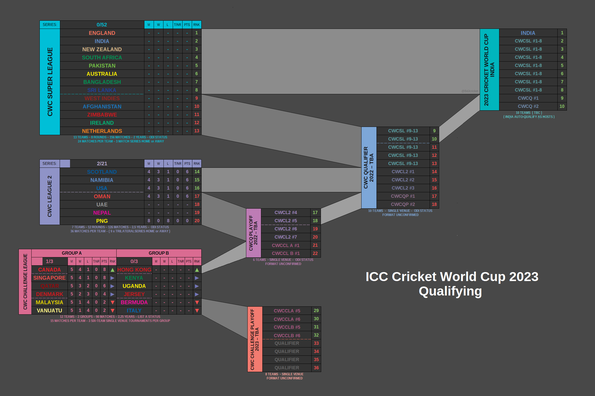
Task: Select the CWC SUPER LEAGUE vertical label
Action: click(50, 82)
